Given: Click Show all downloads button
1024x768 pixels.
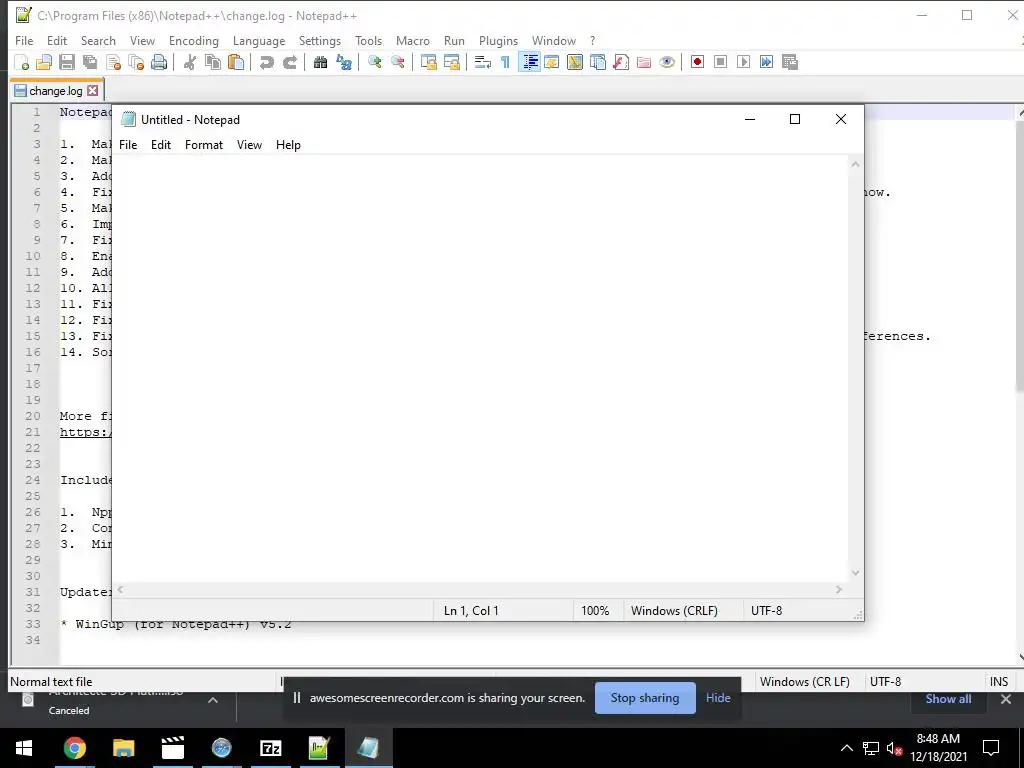Looking at the screenshot, I should [x=948, y=699].
